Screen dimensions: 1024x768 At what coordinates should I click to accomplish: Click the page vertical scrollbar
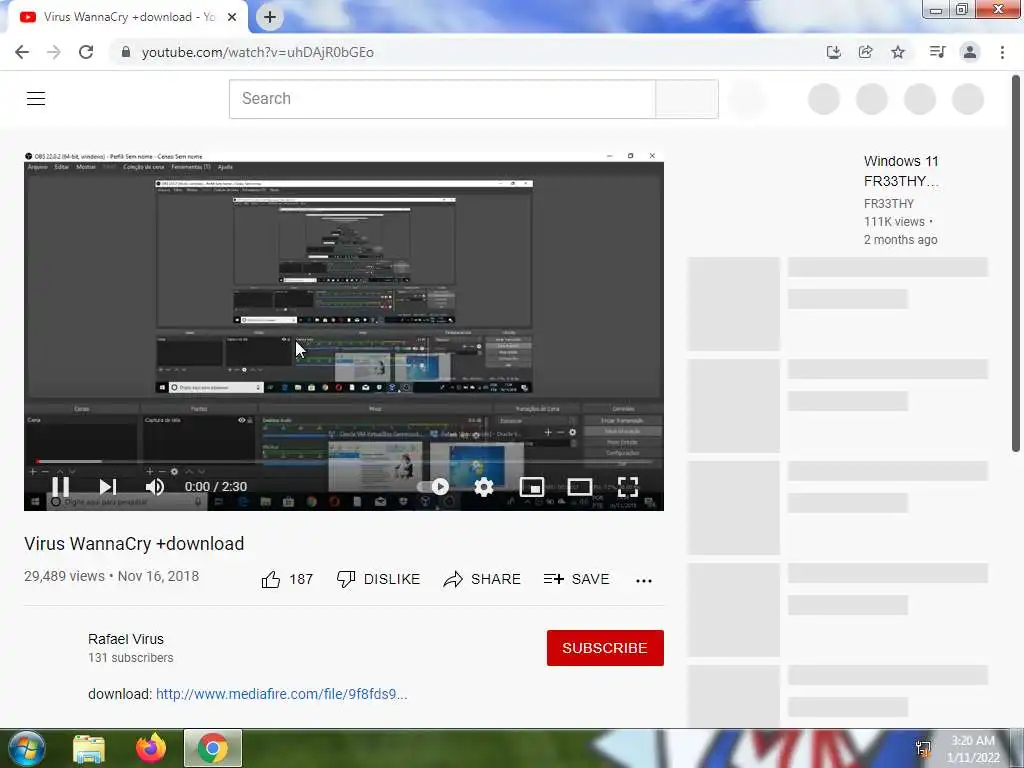(1016, 264)
